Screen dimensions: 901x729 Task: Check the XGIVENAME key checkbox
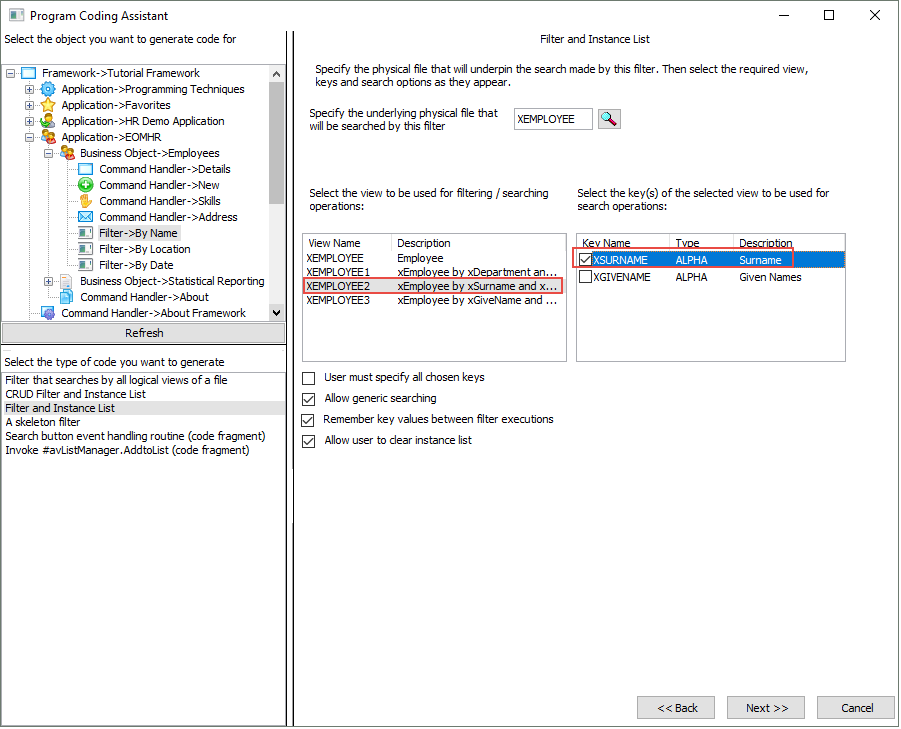point(586,277)
